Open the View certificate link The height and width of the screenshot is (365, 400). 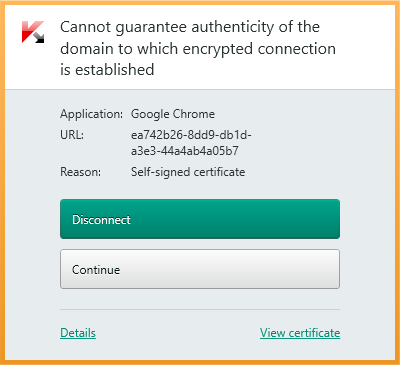tap(300, 333)
